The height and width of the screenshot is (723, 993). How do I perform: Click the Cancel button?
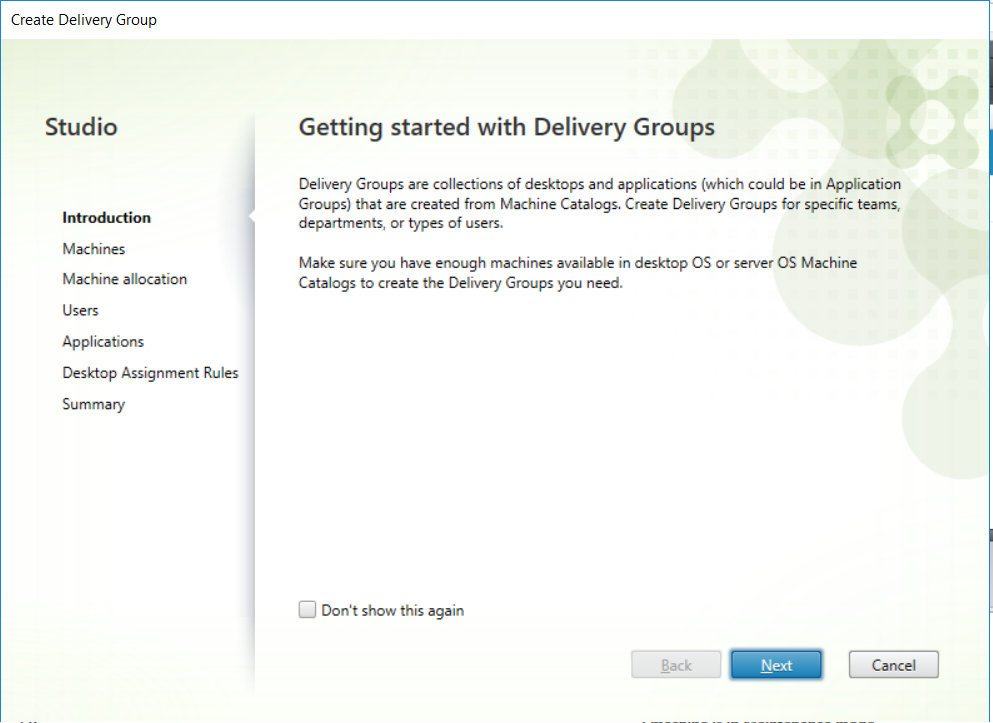tap(894, 665)
